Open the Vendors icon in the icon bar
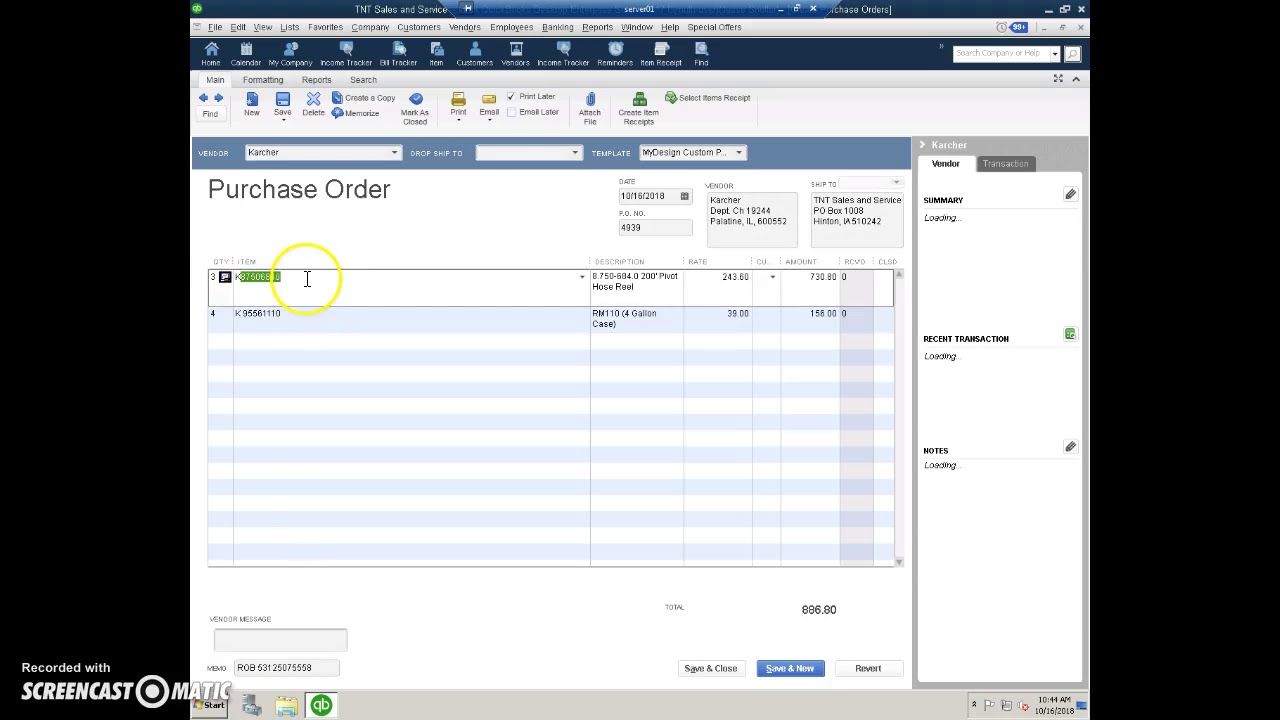Screen dimensions: 1280x720 (x=516, y=54)
